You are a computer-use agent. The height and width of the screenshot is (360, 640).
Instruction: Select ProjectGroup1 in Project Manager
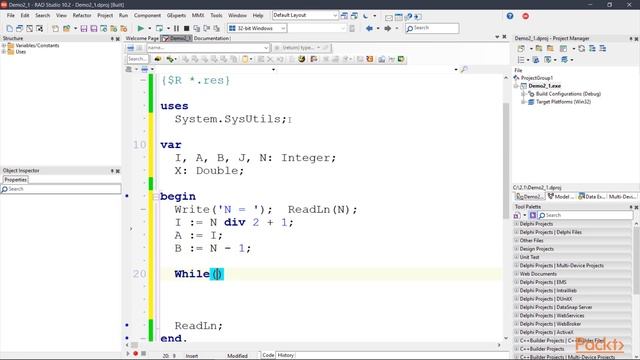[x=537, y=78]
